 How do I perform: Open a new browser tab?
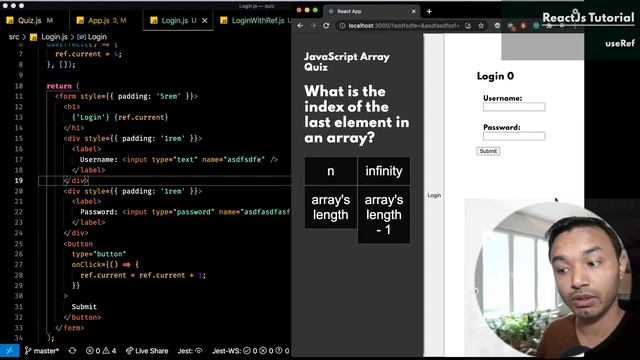(x=429, y=11)
